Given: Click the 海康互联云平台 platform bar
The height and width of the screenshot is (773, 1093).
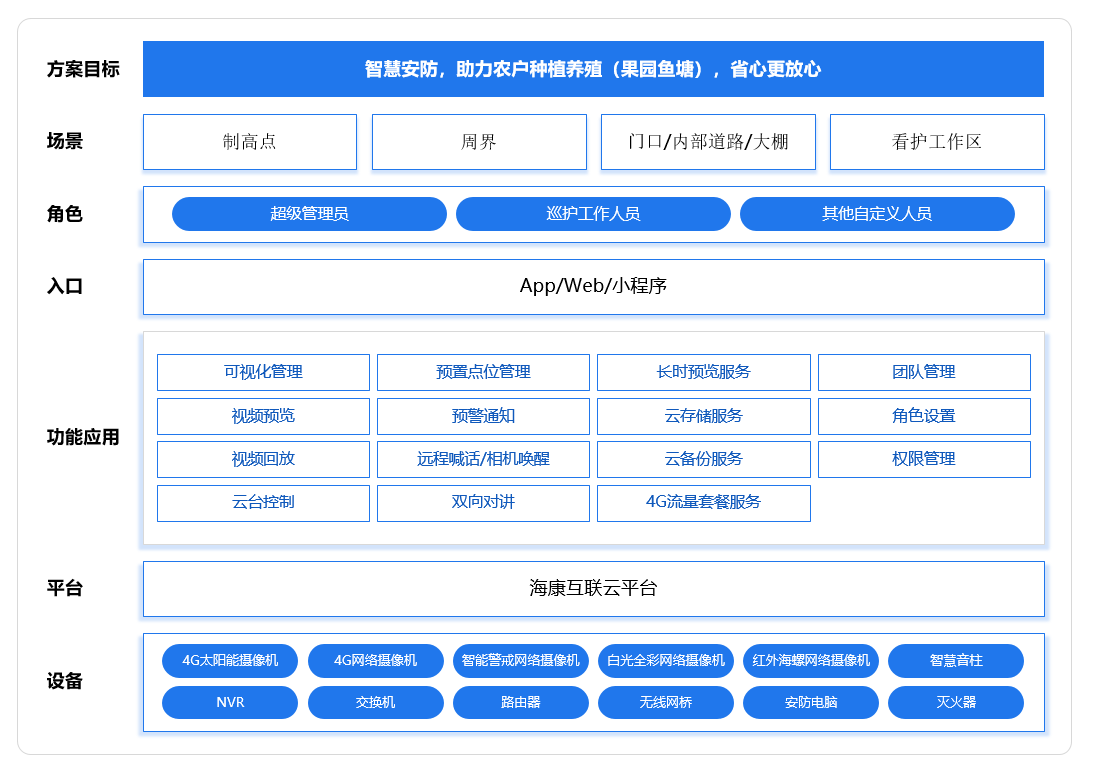Looking at the screenshot, I should [x=593, y=589].
